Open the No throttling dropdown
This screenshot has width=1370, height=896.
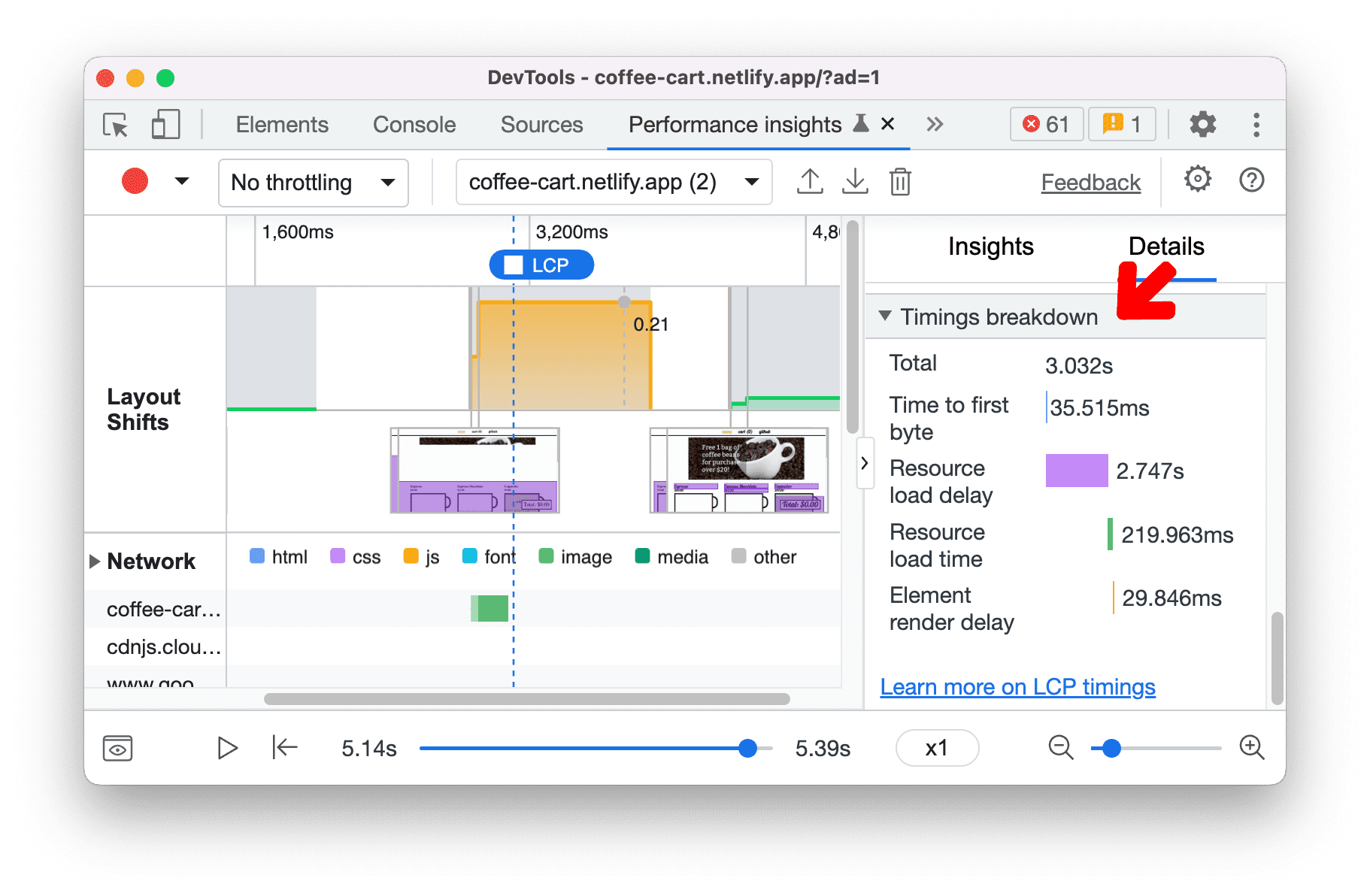(313, 182)
